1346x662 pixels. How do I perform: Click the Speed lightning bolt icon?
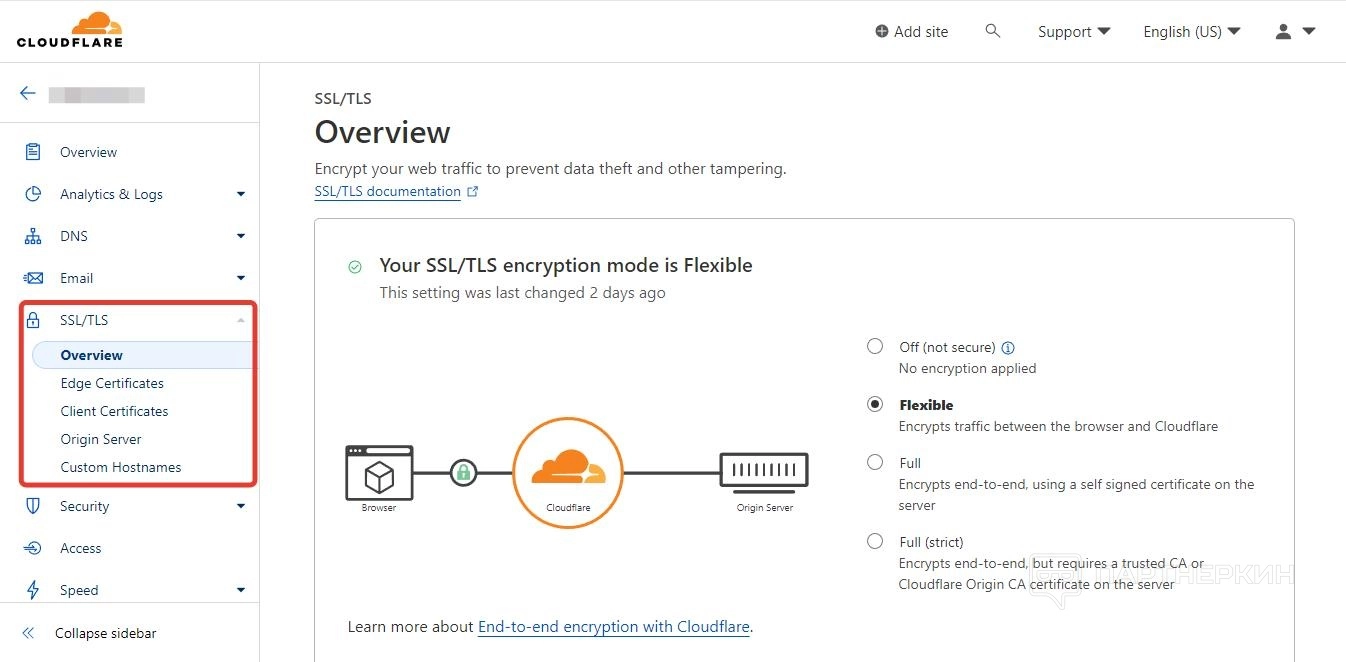click(33, 590)
